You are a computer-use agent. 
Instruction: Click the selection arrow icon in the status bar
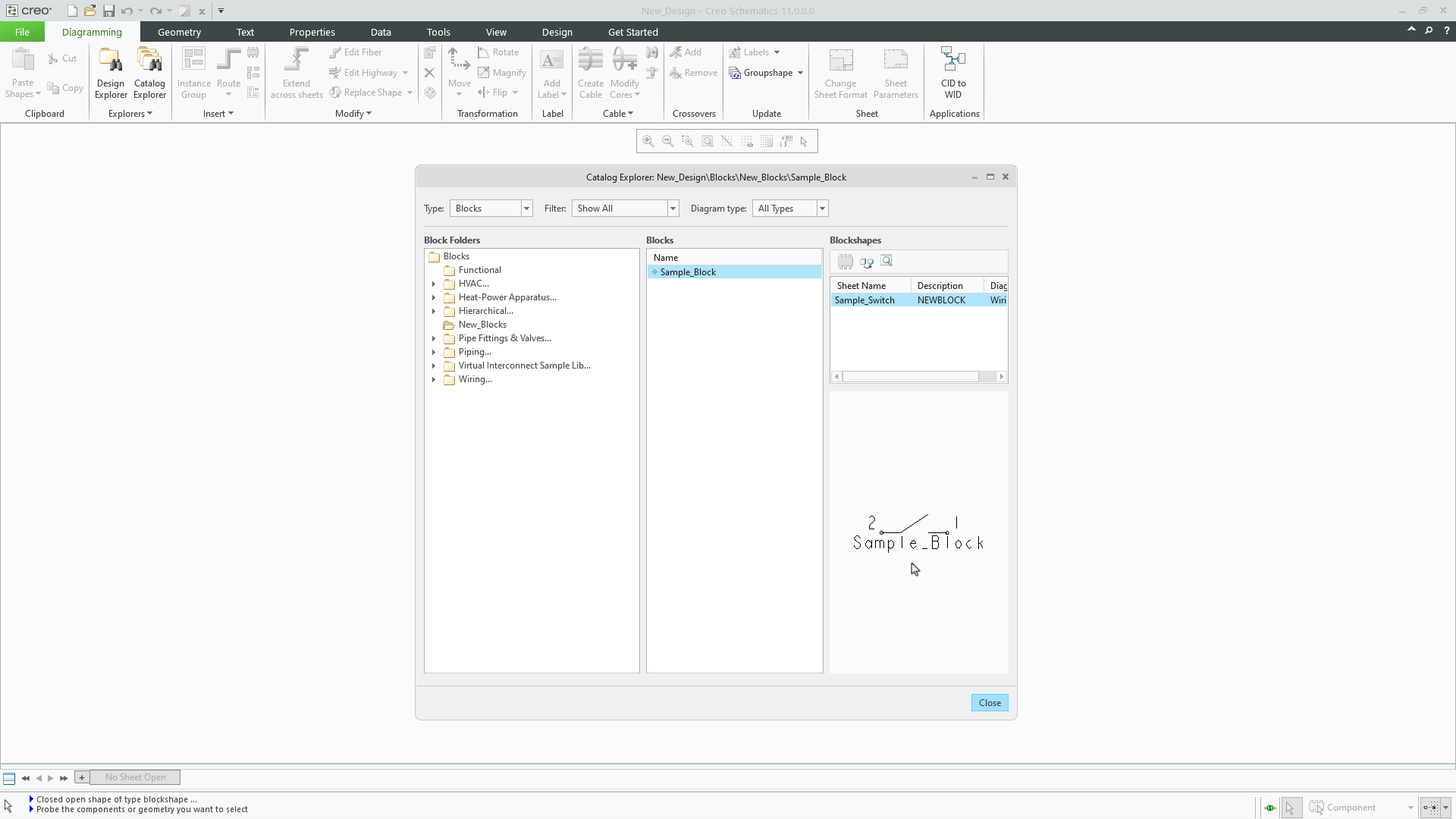pyautogui.click(x=1290, y=808)
